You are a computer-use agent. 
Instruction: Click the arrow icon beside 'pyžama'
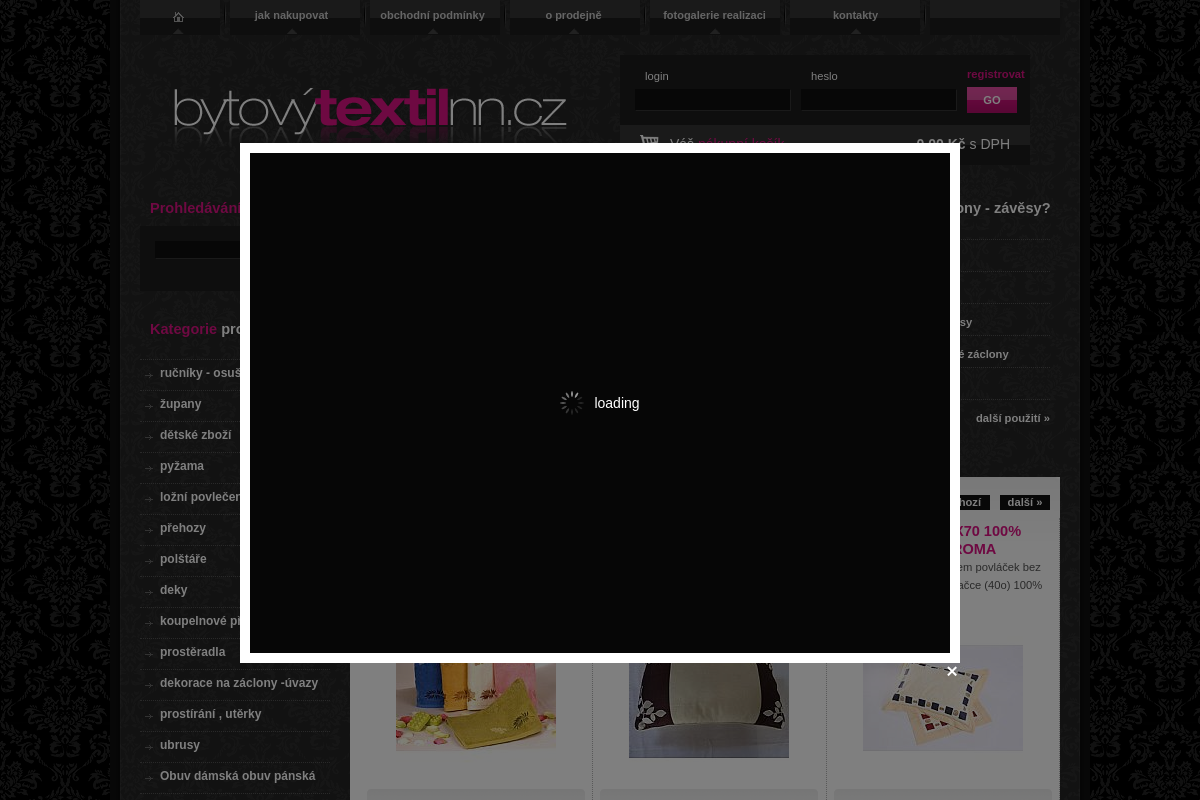pyautogui.click(x=149, y=468)
